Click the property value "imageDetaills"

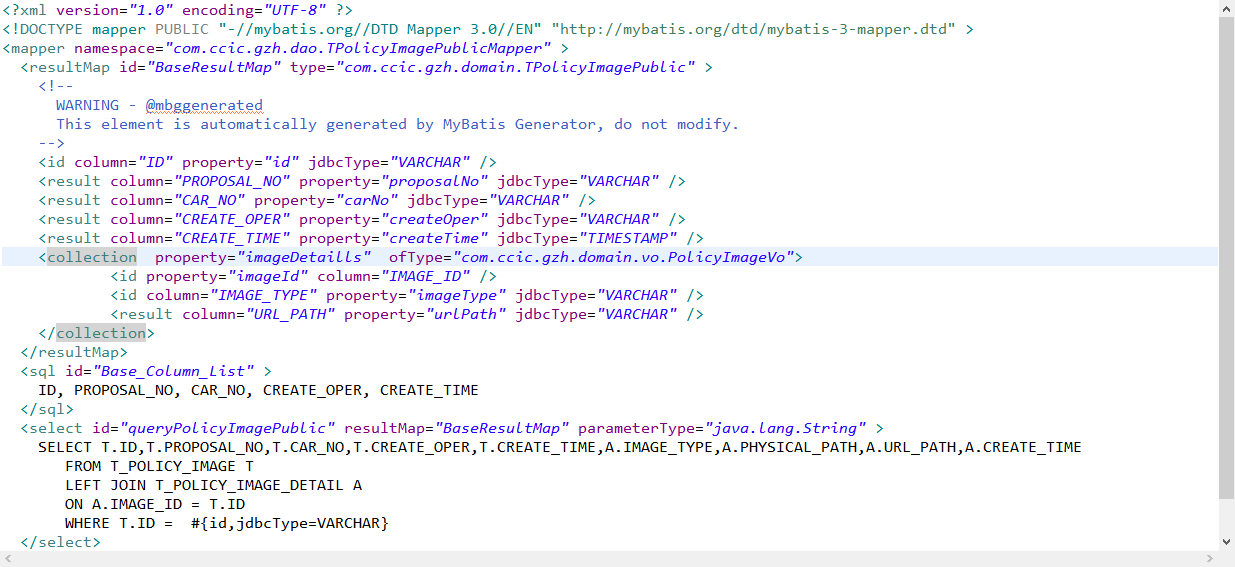(304, 257)
